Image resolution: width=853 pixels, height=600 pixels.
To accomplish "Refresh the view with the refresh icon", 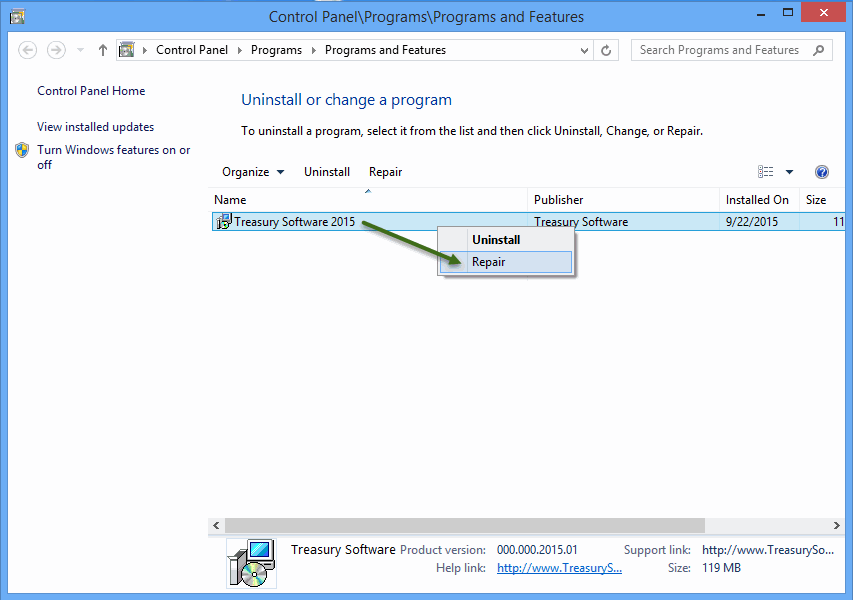I will pos(606,49).
